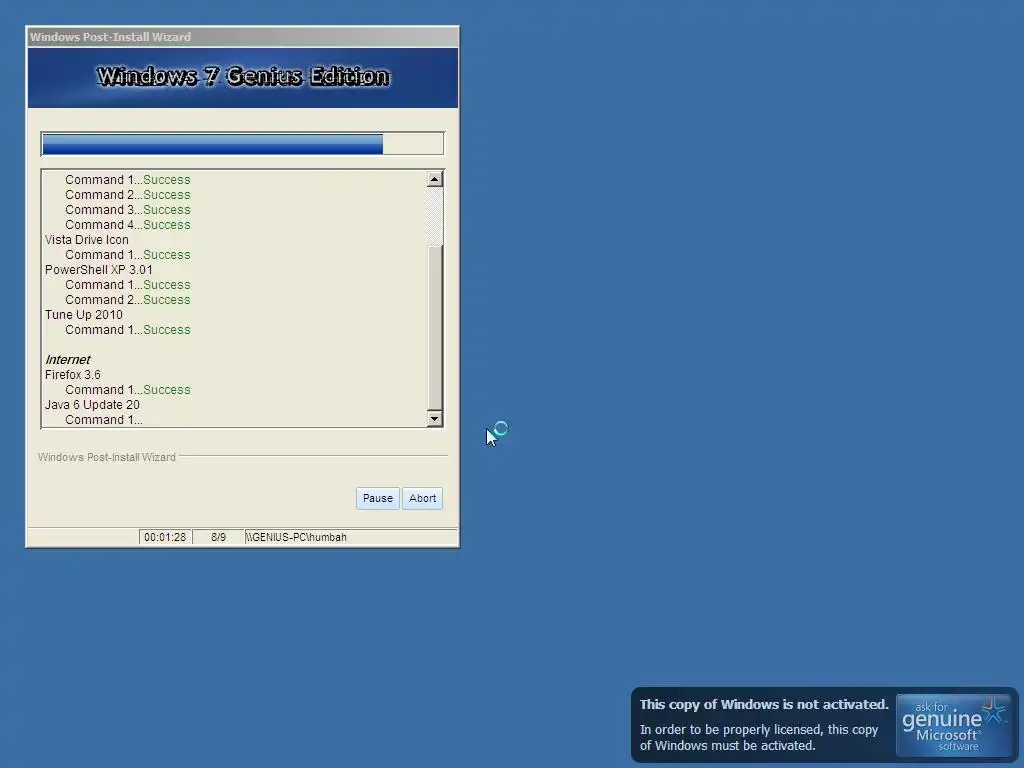
Task: Select the 'PowerShell XP 3.01' log entry
Action: click(x=99, y=270)
